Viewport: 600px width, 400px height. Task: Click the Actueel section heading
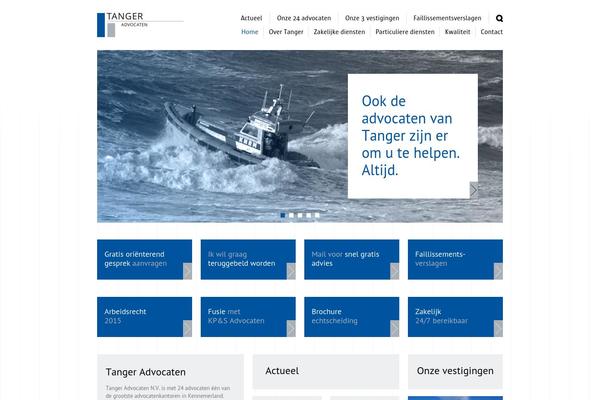tap(282, 371)
